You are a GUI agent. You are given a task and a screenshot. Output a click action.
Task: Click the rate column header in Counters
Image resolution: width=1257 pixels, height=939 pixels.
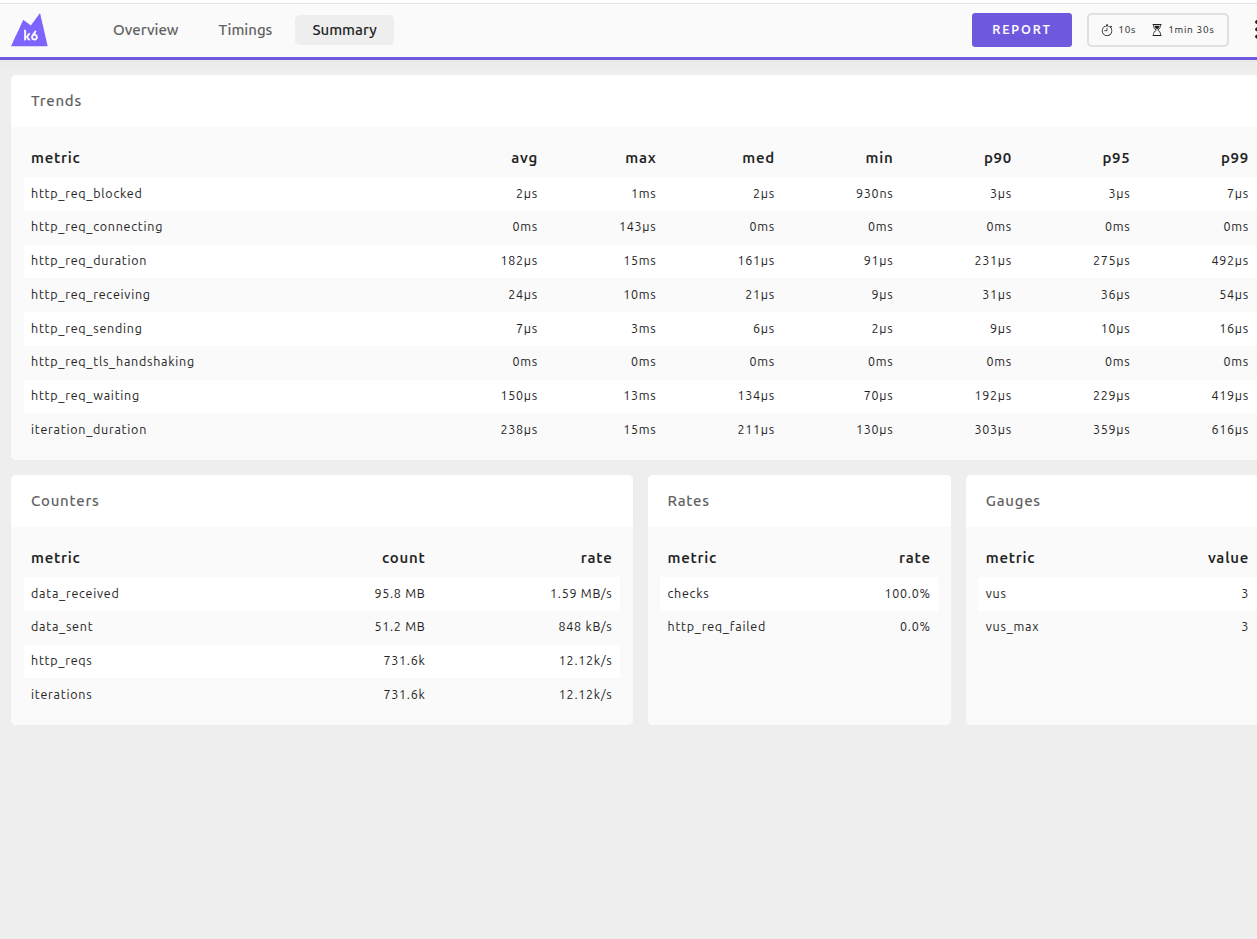[596, 558]
